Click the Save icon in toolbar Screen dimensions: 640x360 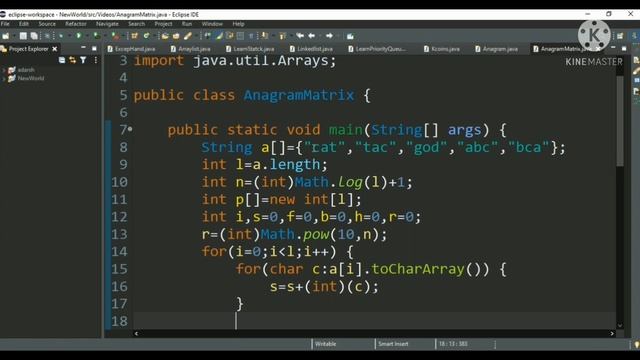pos(23,36)
